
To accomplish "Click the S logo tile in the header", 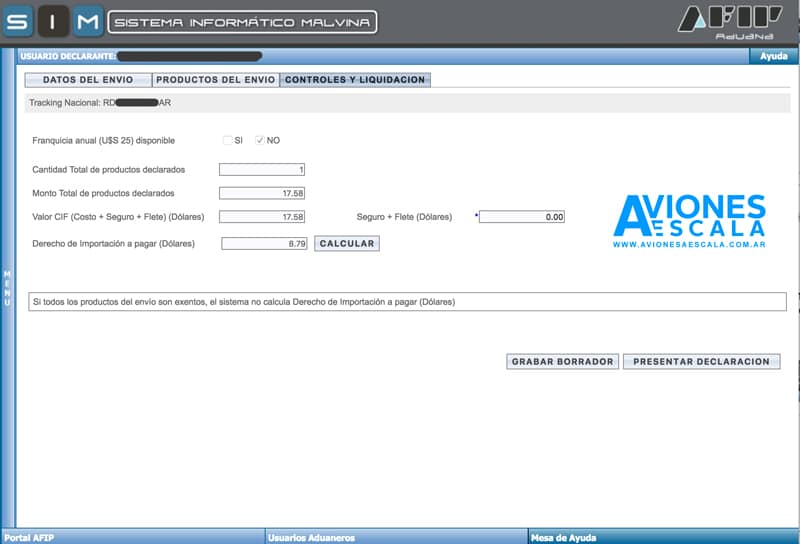I will click(17, 21).
